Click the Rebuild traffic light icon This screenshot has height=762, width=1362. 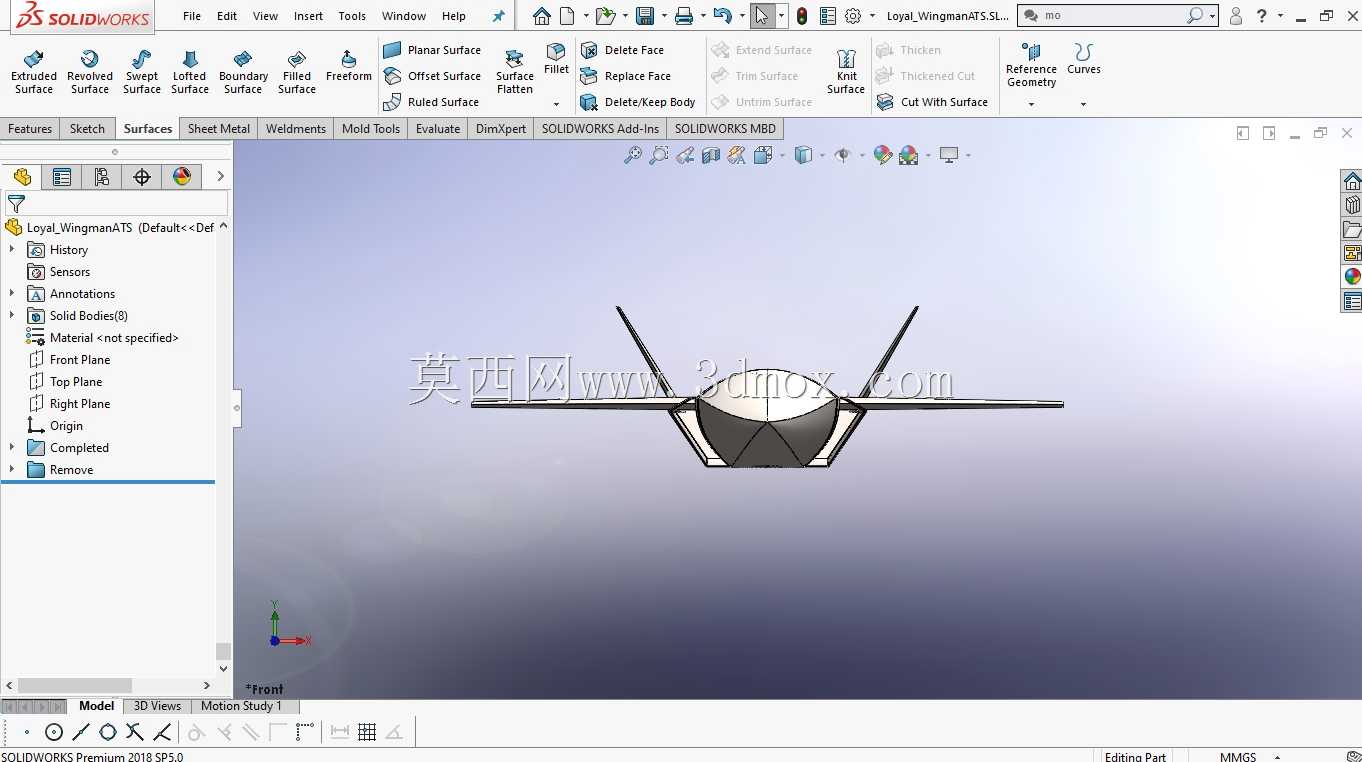pyautogui.click(x=802, y=16)
